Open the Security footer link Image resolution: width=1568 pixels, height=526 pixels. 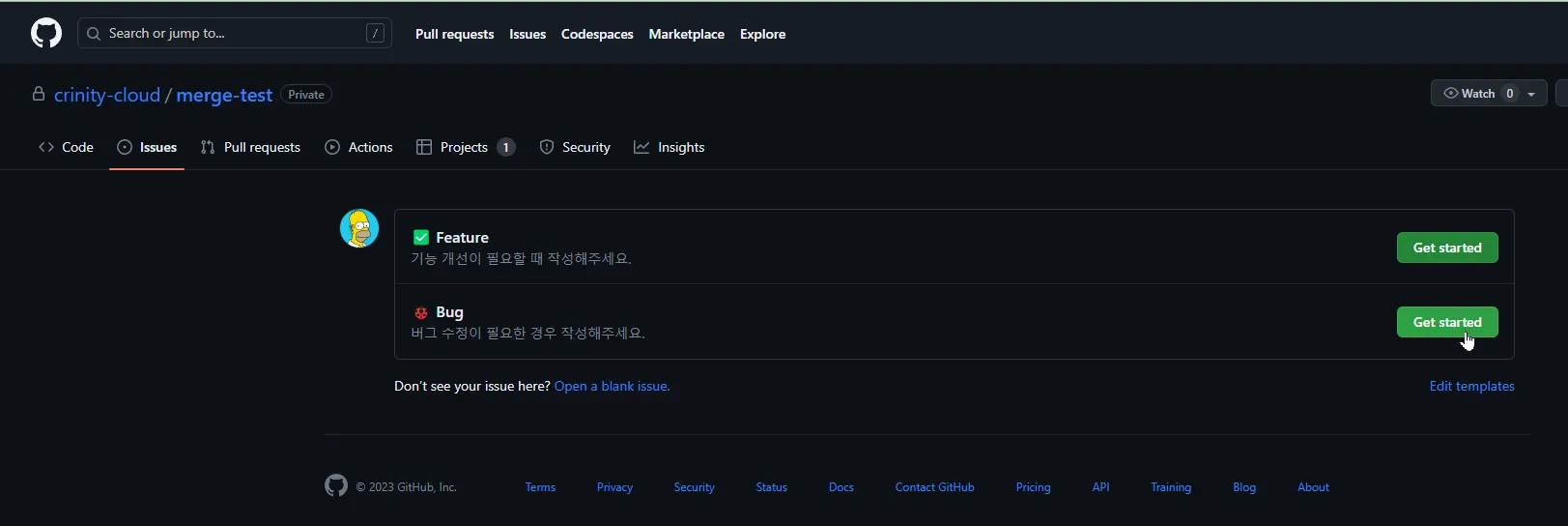point(694,487)
